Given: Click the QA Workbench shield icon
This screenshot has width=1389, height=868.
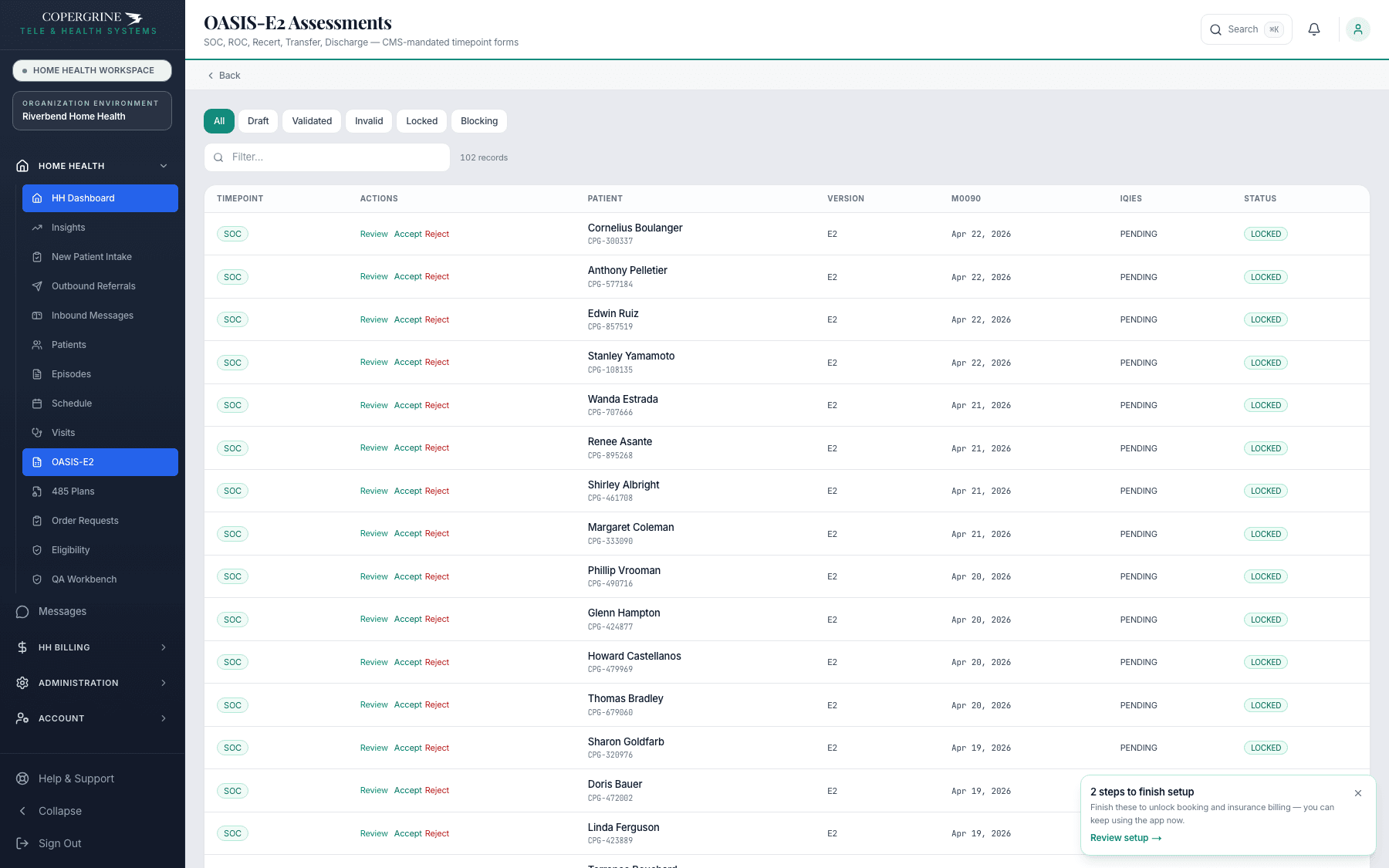Looking at the screenshot, I should [37, 579].
